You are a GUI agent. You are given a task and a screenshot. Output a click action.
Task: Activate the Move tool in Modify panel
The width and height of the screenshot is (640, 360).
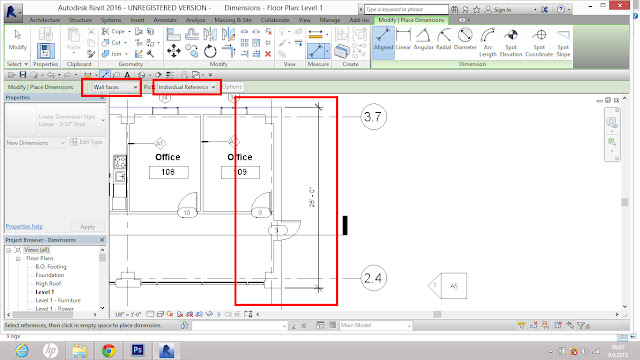click(x=174, y=51)
